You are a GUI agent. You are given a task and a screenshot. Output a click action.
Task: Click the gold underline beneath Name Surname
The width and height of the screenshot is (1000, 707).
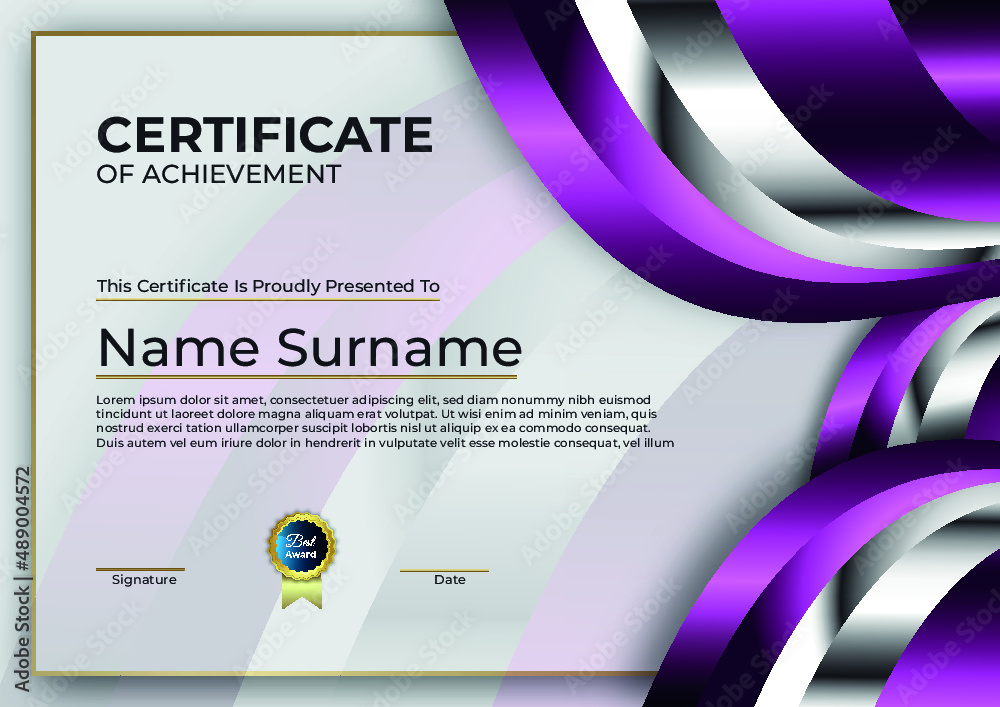(306, 377)
